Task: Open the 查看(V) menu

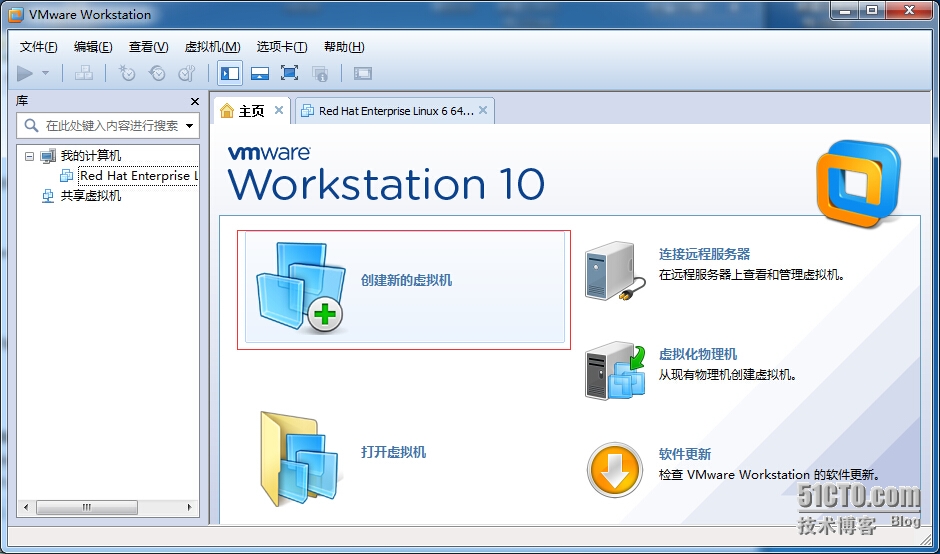Action: pos(148,47)
